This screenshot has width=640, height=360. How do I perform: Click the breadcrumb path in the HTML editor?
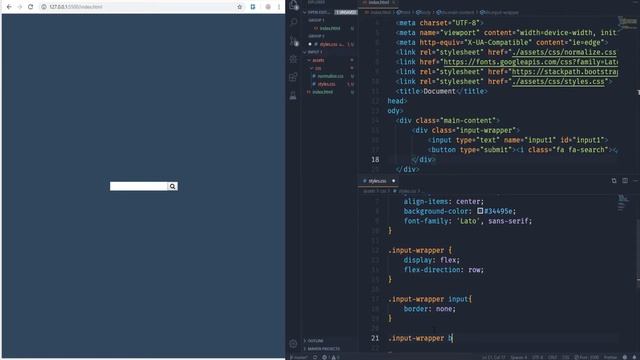pos(441,12)
